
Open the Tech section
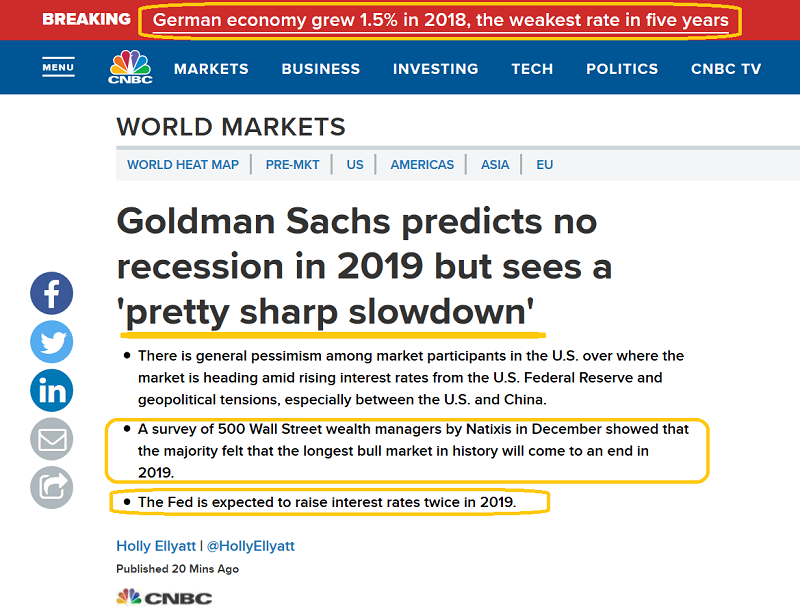pos(532,69)
